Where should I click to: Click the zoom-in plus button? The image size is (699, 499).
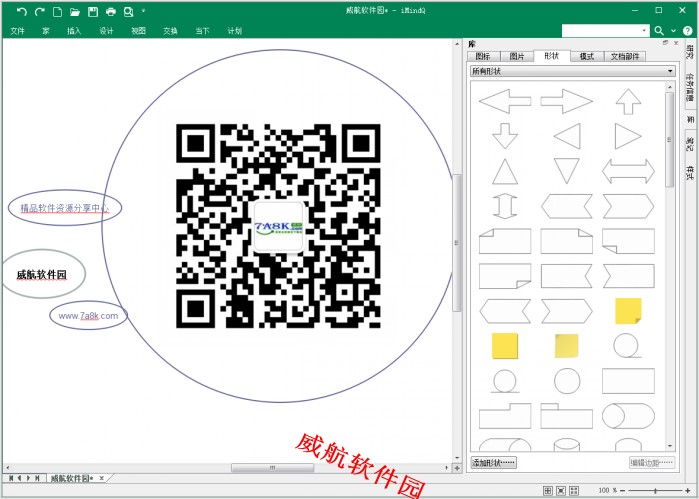click(687, 491)
